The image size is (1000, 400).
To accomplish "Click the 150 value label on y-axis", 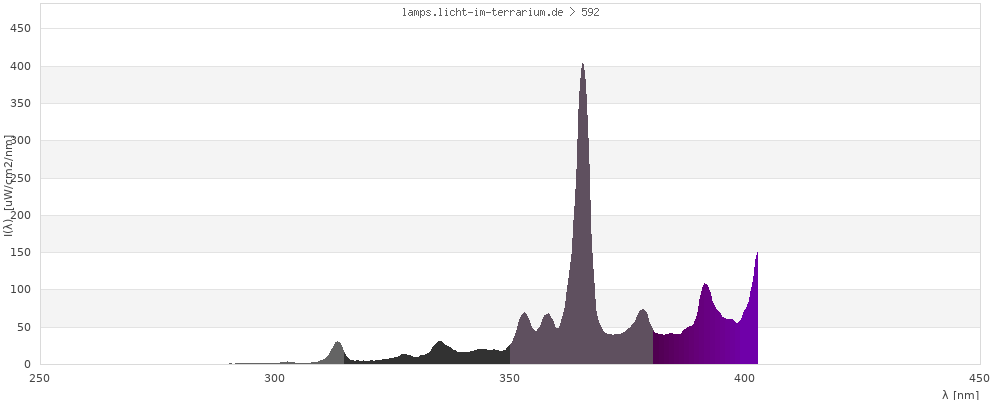I will [x=20, y=252].
